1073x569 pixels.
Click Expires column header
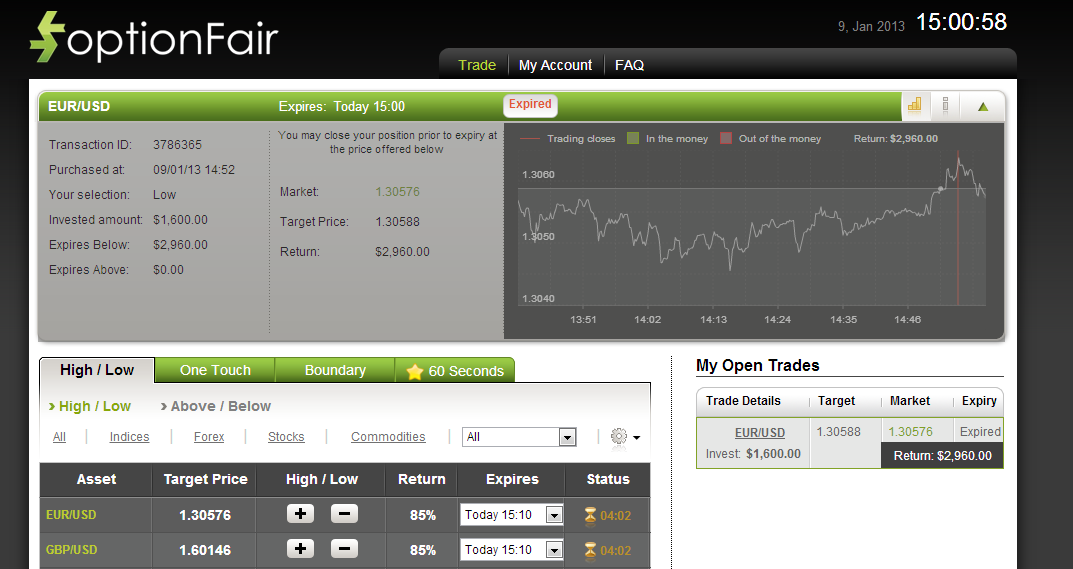[x=512, y=479]
